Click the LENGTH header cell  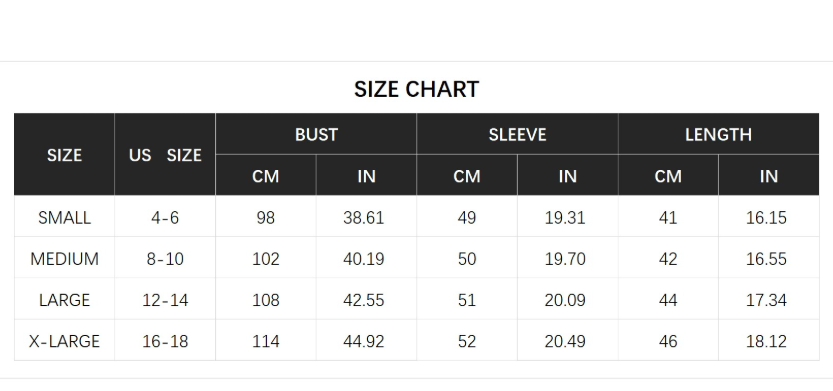718,134
